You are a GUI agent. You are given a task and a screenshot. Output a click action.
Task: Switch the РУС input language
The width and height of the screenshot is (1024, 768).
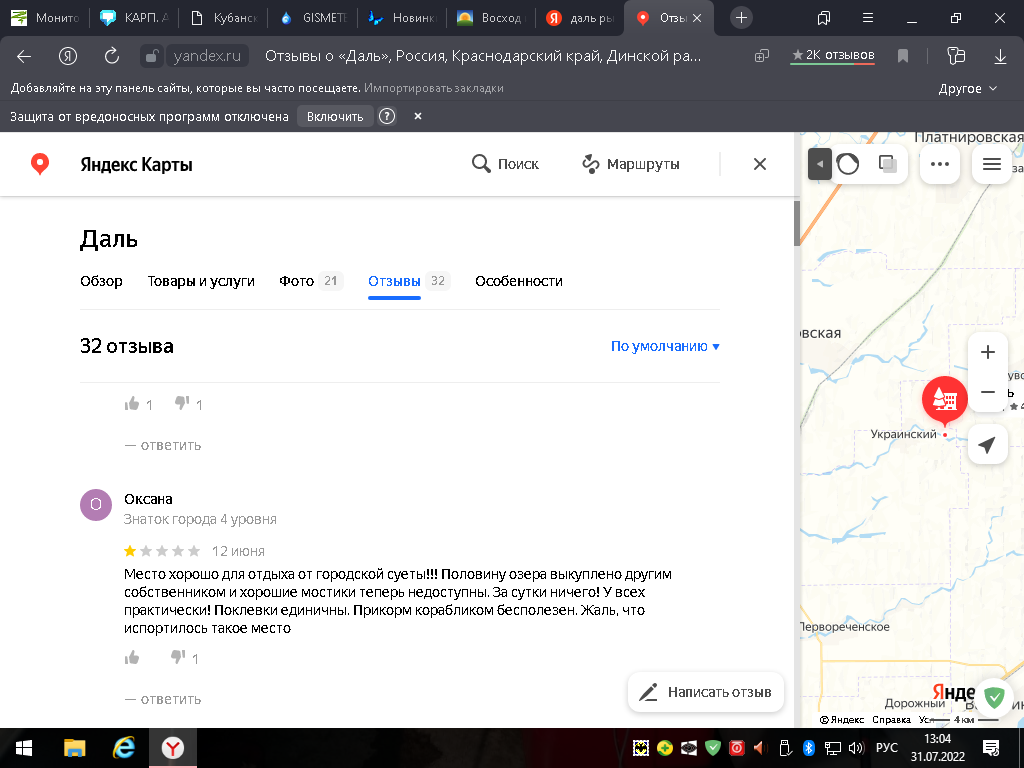point(887,748)
